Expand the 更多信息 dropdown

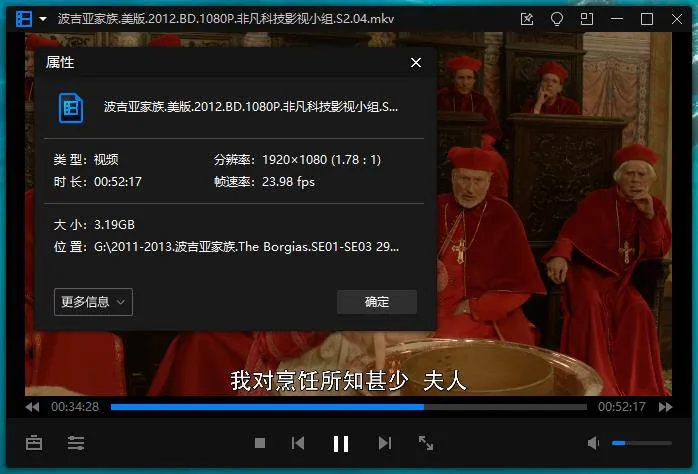coord(93,302)
